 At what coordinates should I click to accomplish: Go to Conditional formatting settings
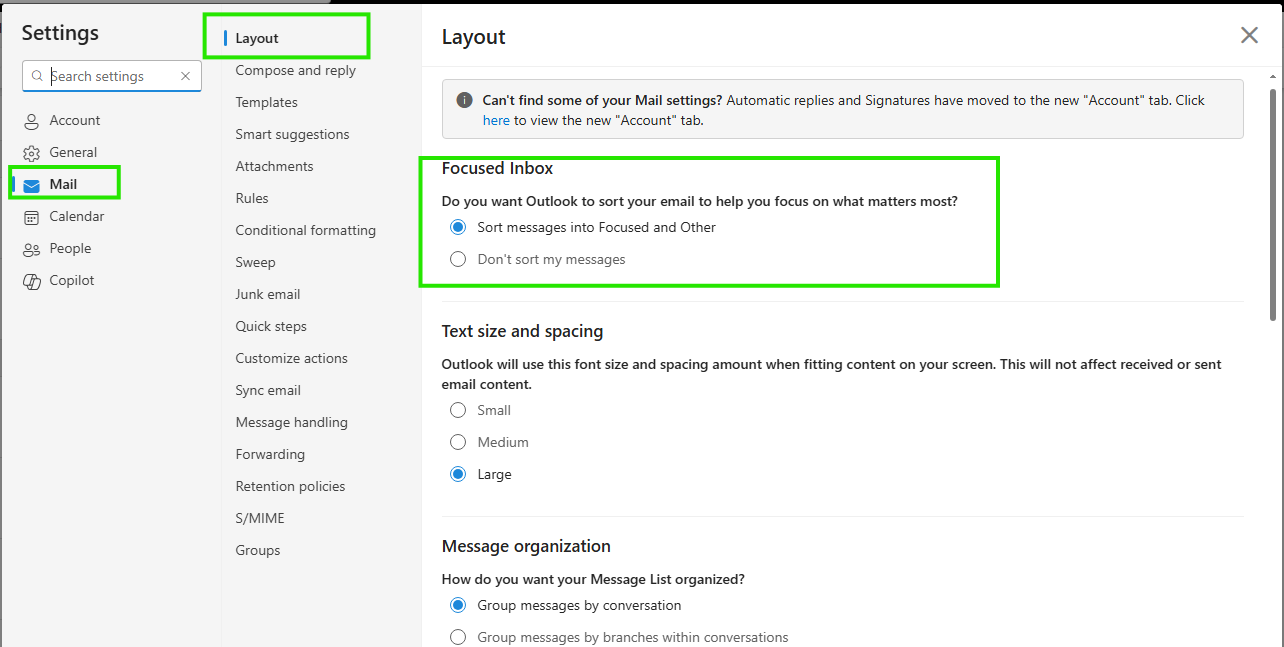pos(305,230)
